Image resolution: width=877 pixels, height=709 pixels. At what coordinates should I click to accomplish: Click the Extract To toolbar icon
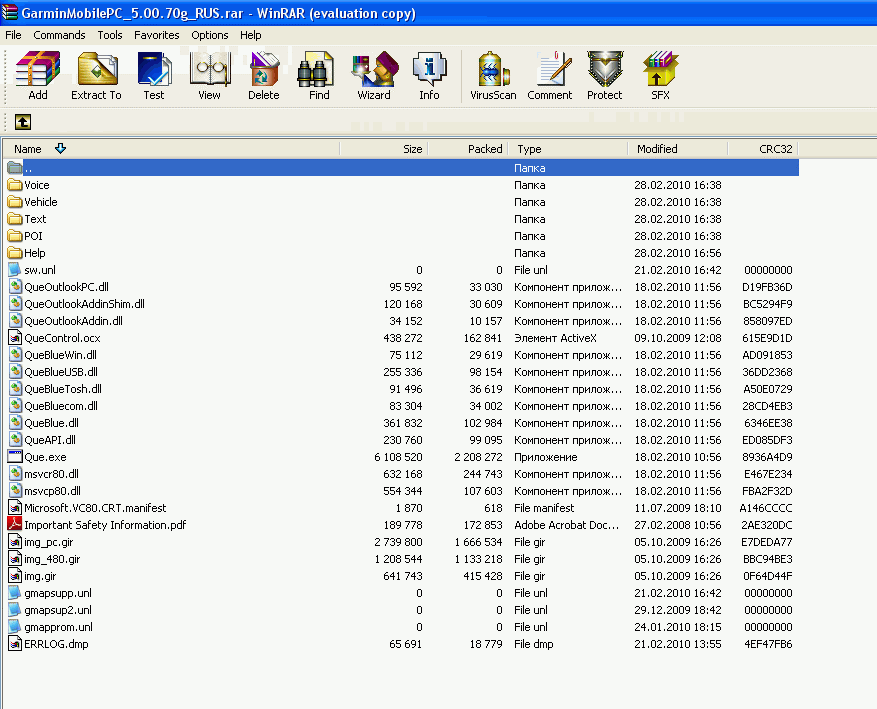pos(96,76)
